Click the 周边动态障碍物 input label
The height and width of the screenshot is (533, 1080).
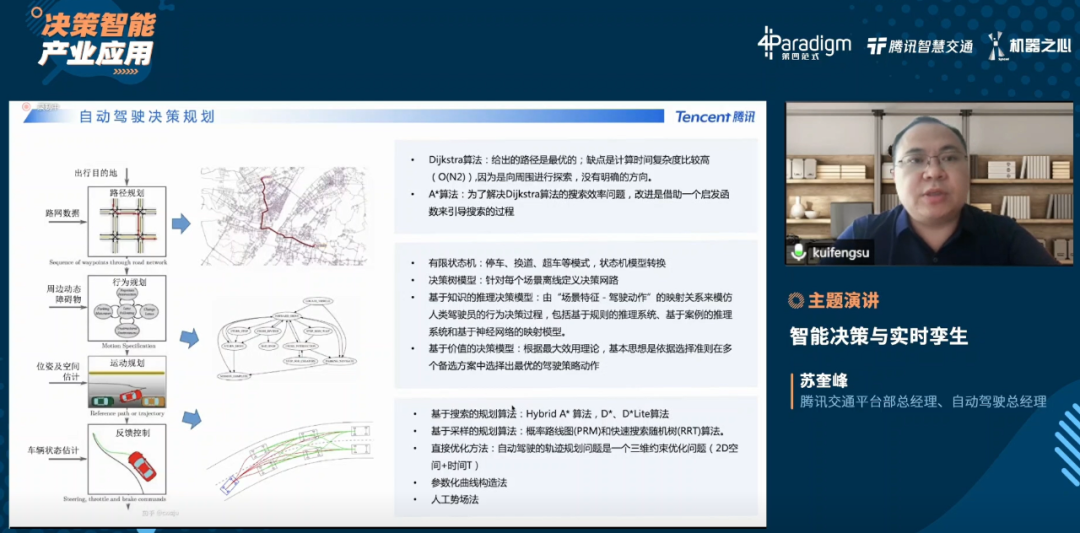tap(63, 293)
